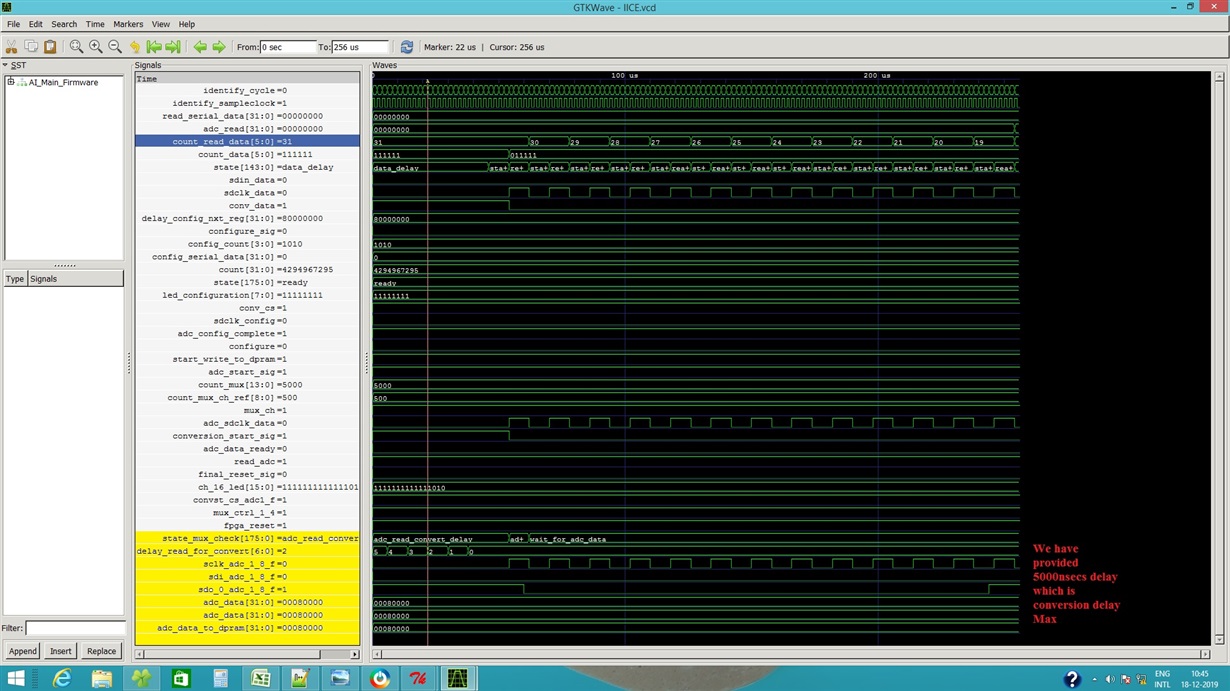Jump to the end time of the waveform
The height and width of the screenshot is (691, 1230).
point(173,47)
